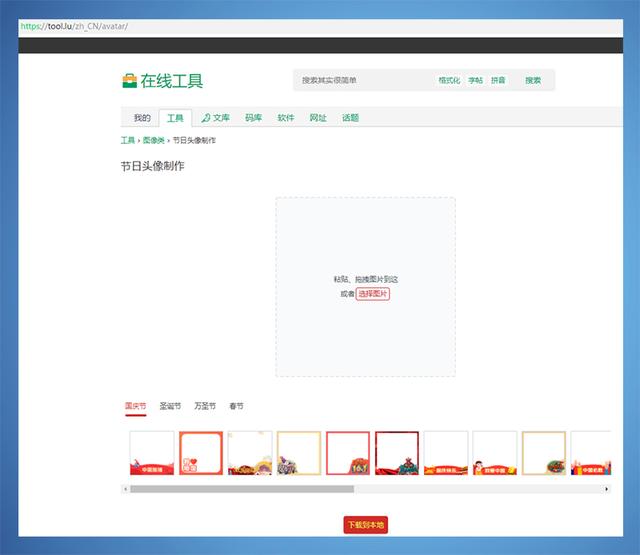Select the seventh 国庆快乐 avatar frame
This screenshot has height=555, width=640.
pos(446,453)
